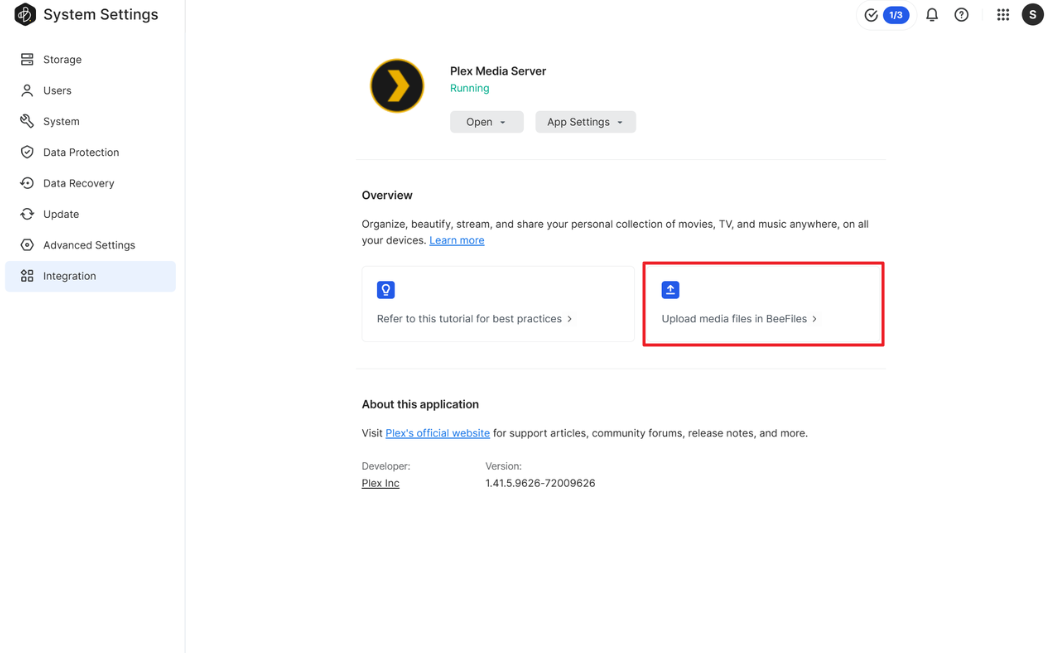This screenshot has height=653, width=1053.
Task: Click the Plex Media Server logo
Action: tap(397, 86)
